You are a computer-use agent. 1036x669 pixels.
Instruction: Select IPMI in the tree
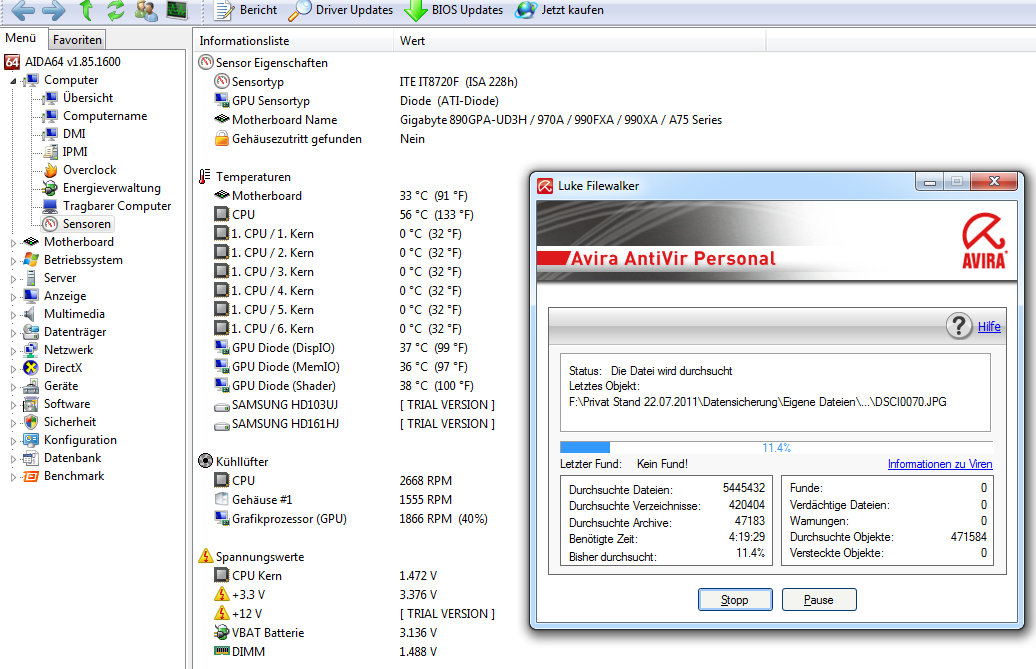[75, 152]
